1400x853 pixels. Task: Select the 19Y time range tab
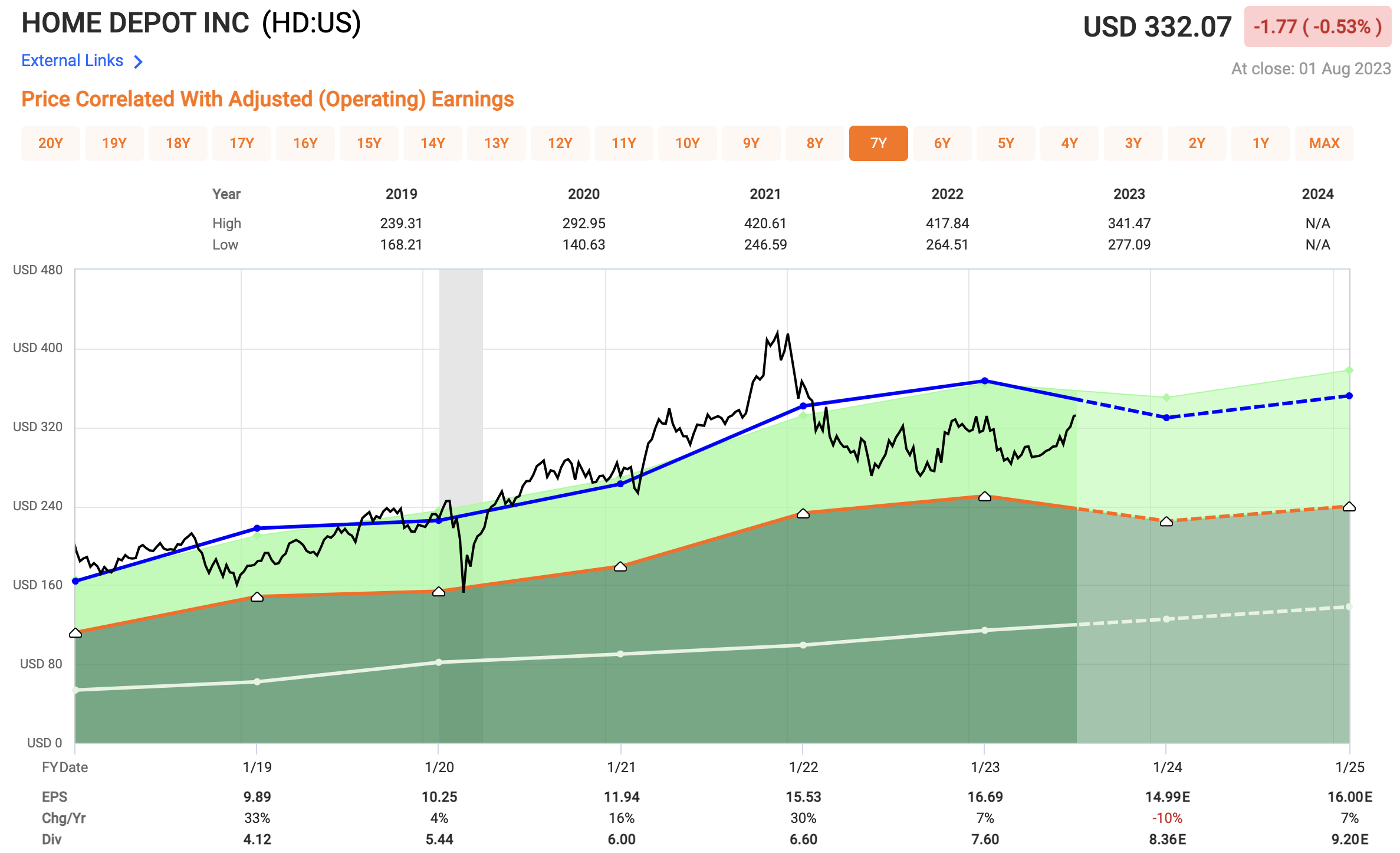tap(114, 143)
